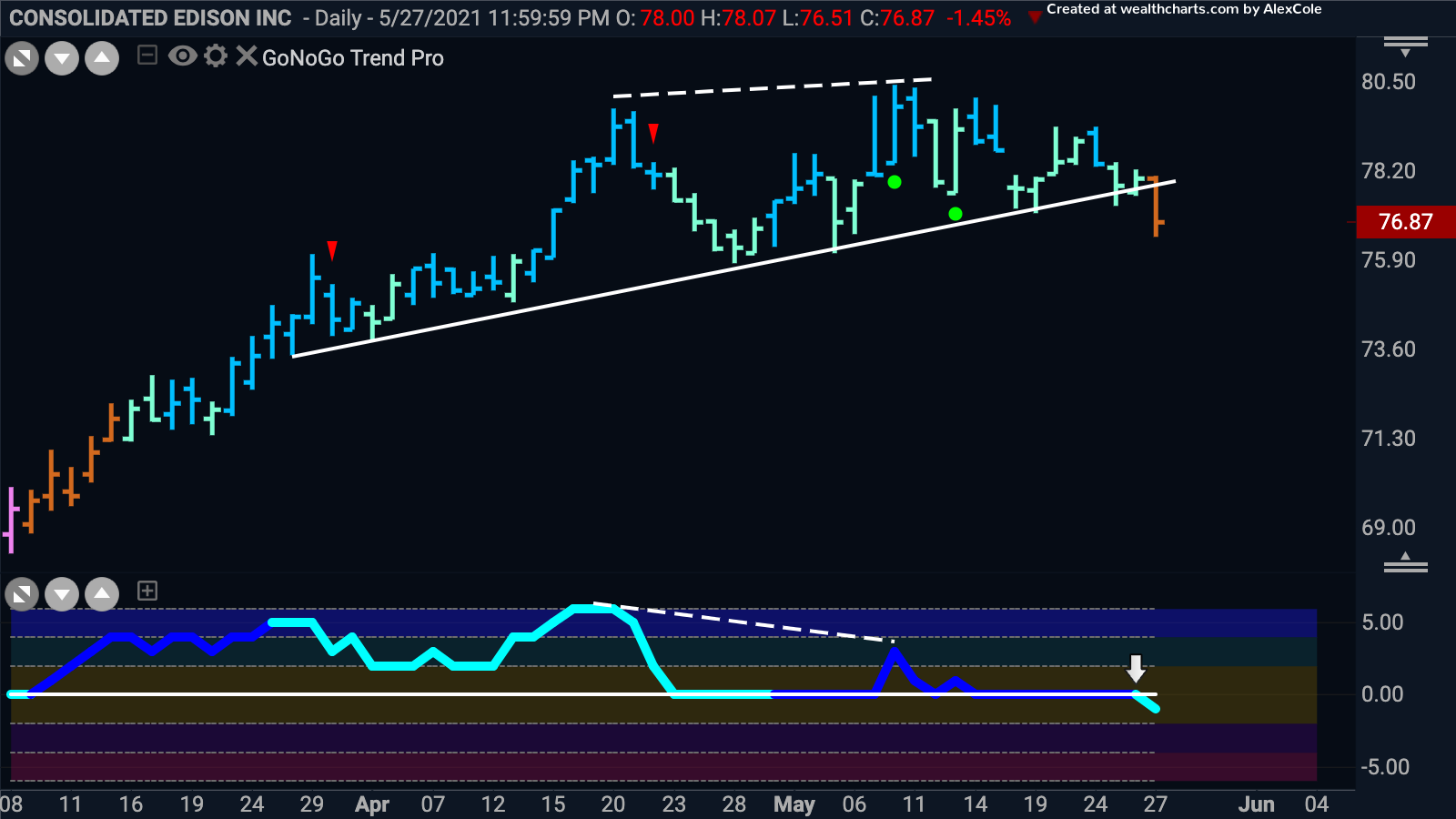Click the 78.20 price axis label
This screenshot has width=1456, height=819.
(x=1389, y=171)
